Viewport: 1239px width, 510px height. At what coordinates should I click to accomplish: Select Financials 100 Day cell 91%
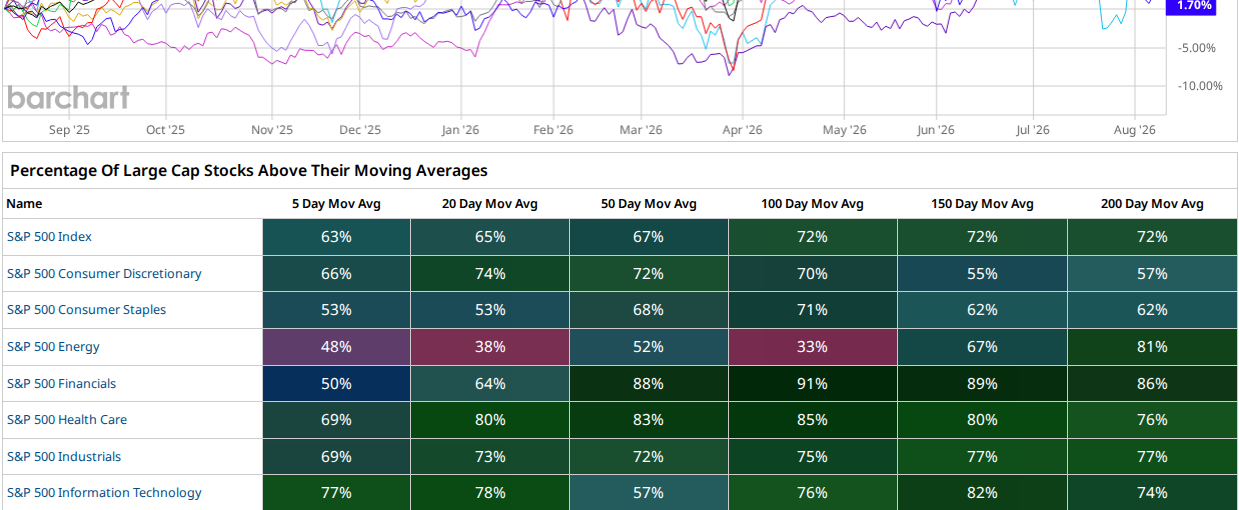coord(812,383)
